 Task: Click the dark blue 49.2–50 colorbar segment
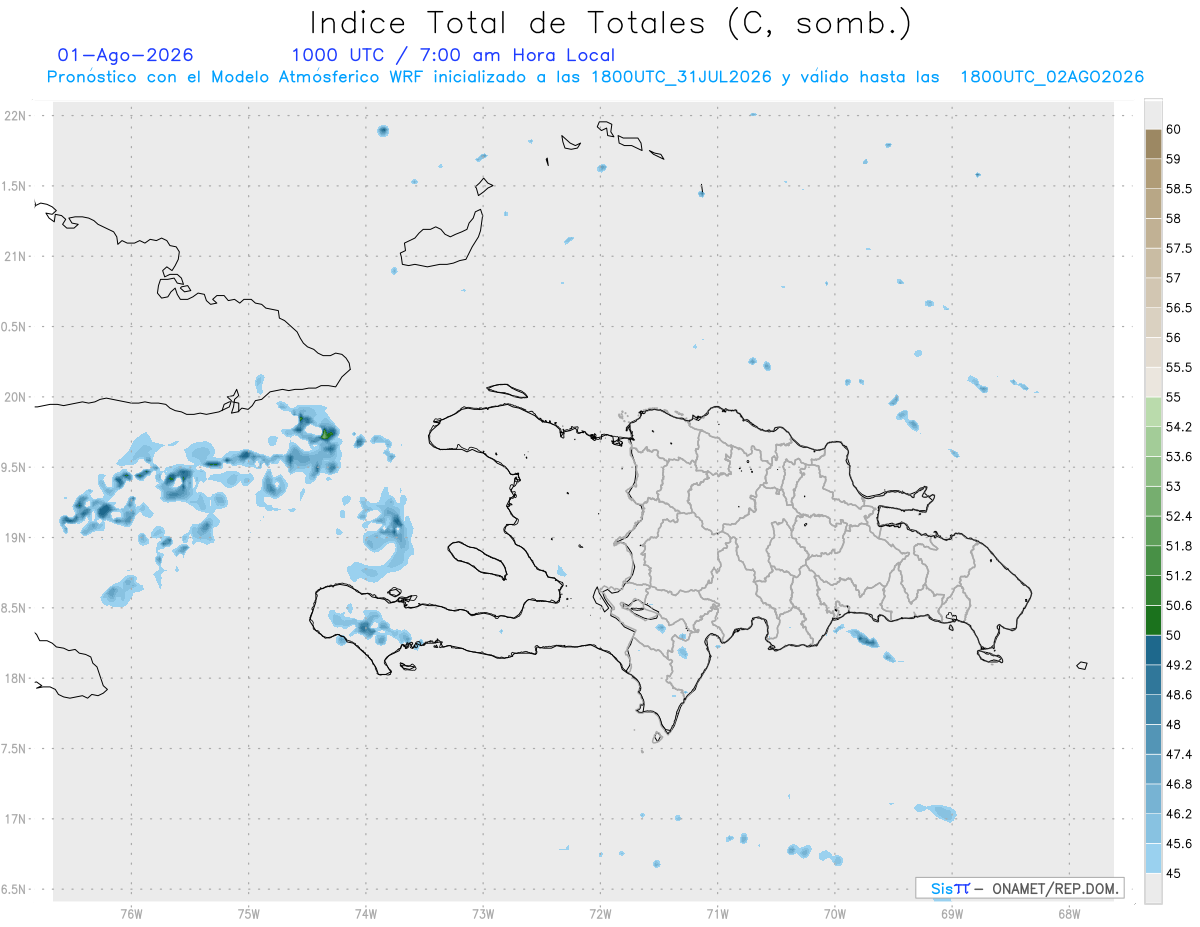[x=1153, y=650]
